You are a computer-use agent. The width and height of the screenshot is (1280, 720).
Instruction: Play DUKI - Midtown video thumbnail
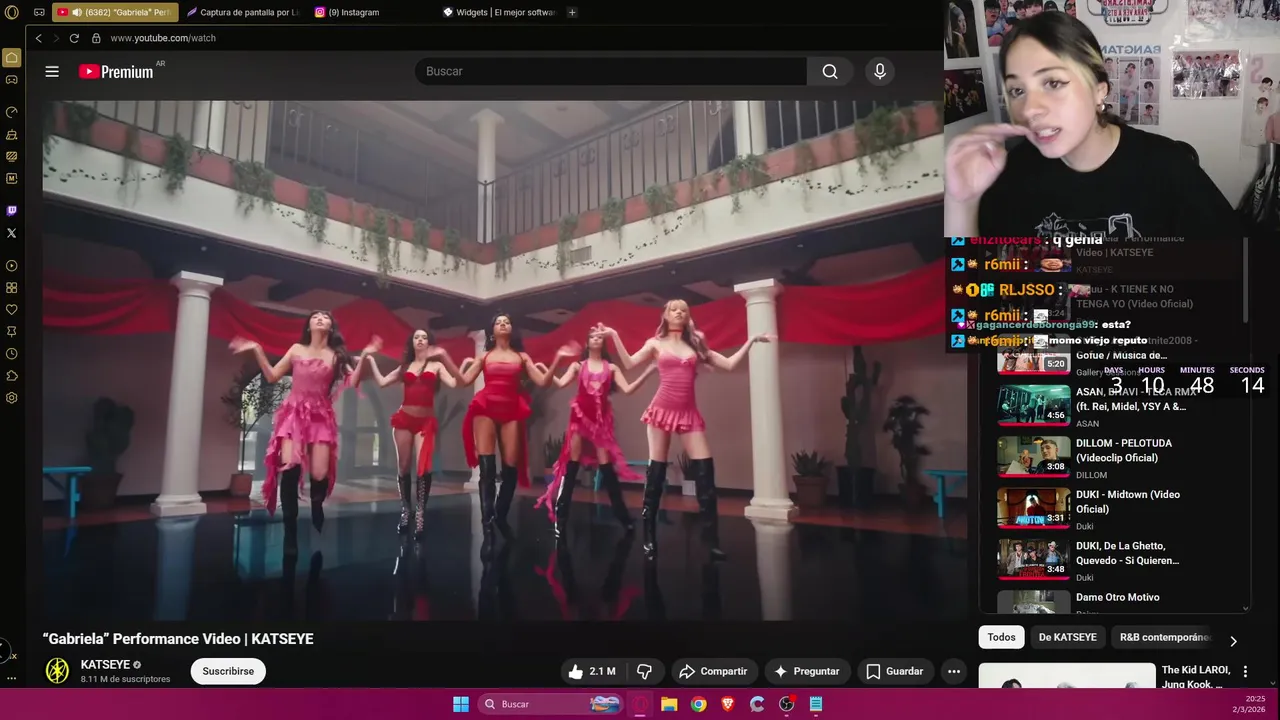click(x=1034, y=507)
